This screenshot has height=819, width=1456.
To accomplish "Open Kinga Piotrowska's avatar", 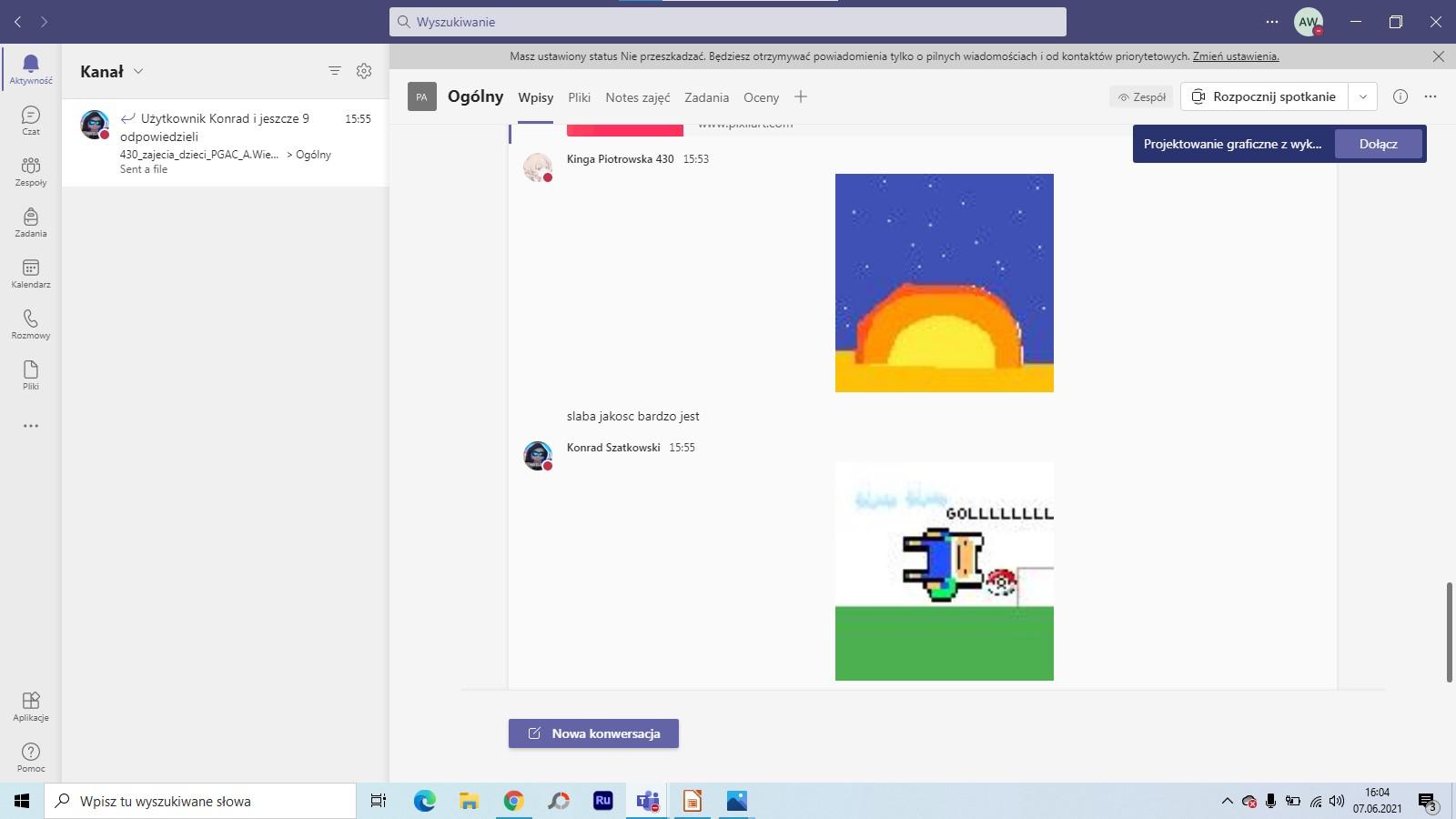I will pyautogui.click(x=538, y=167).
